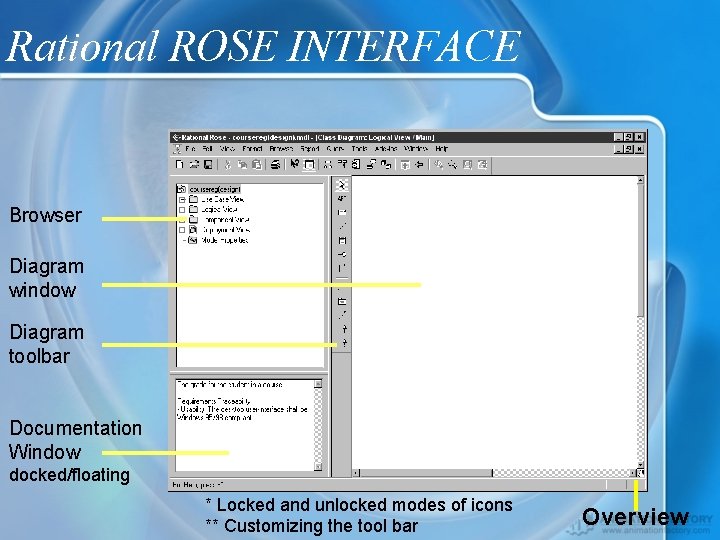Viewport: 720px width, 540px height.
Task: Click the Context-sensitive help arrow icon
Action: pyautogui.click(x=295, y=164)
